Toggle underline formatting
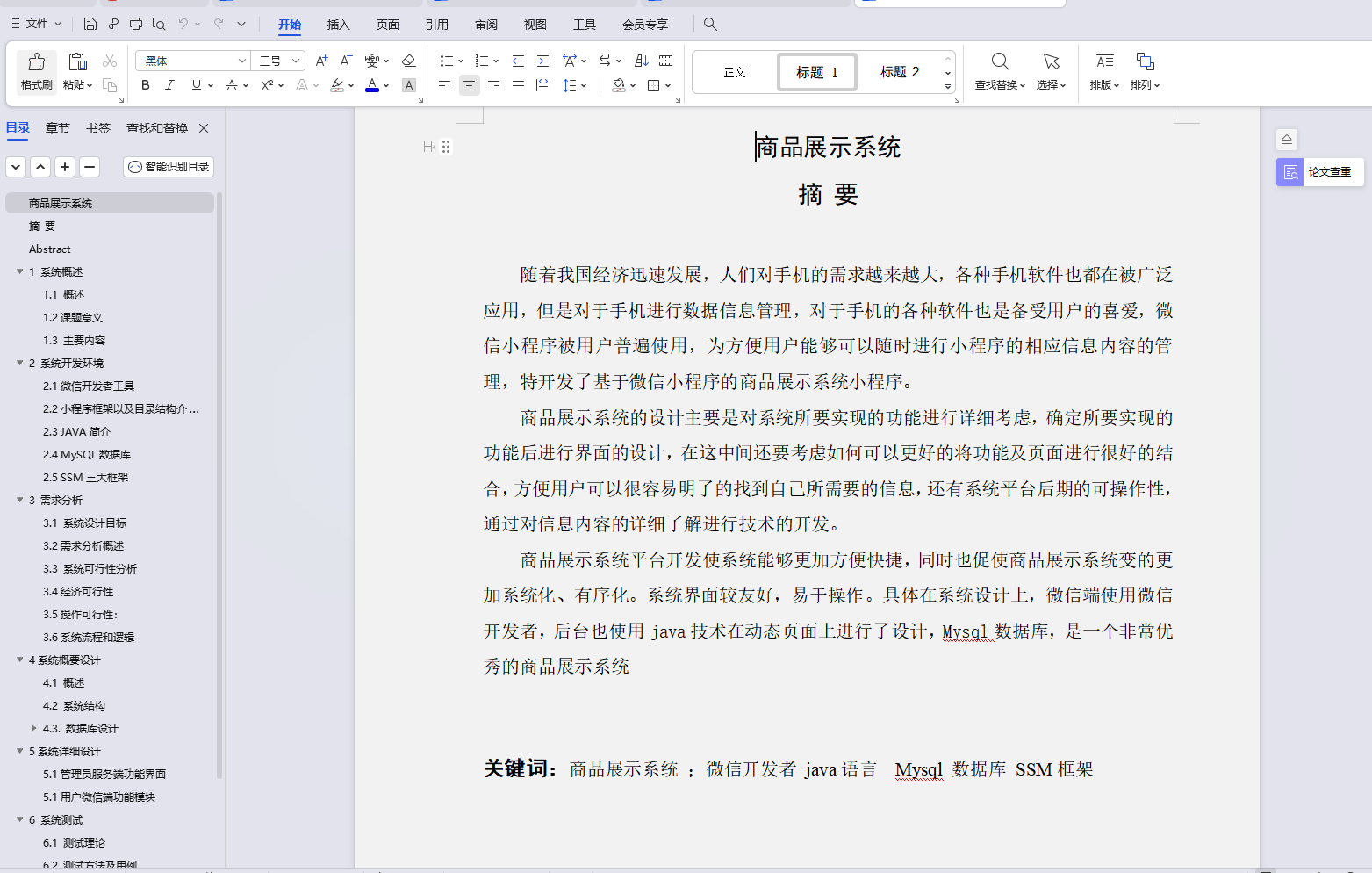Viewport: 1372px width, 873px height. pos(196,85)
